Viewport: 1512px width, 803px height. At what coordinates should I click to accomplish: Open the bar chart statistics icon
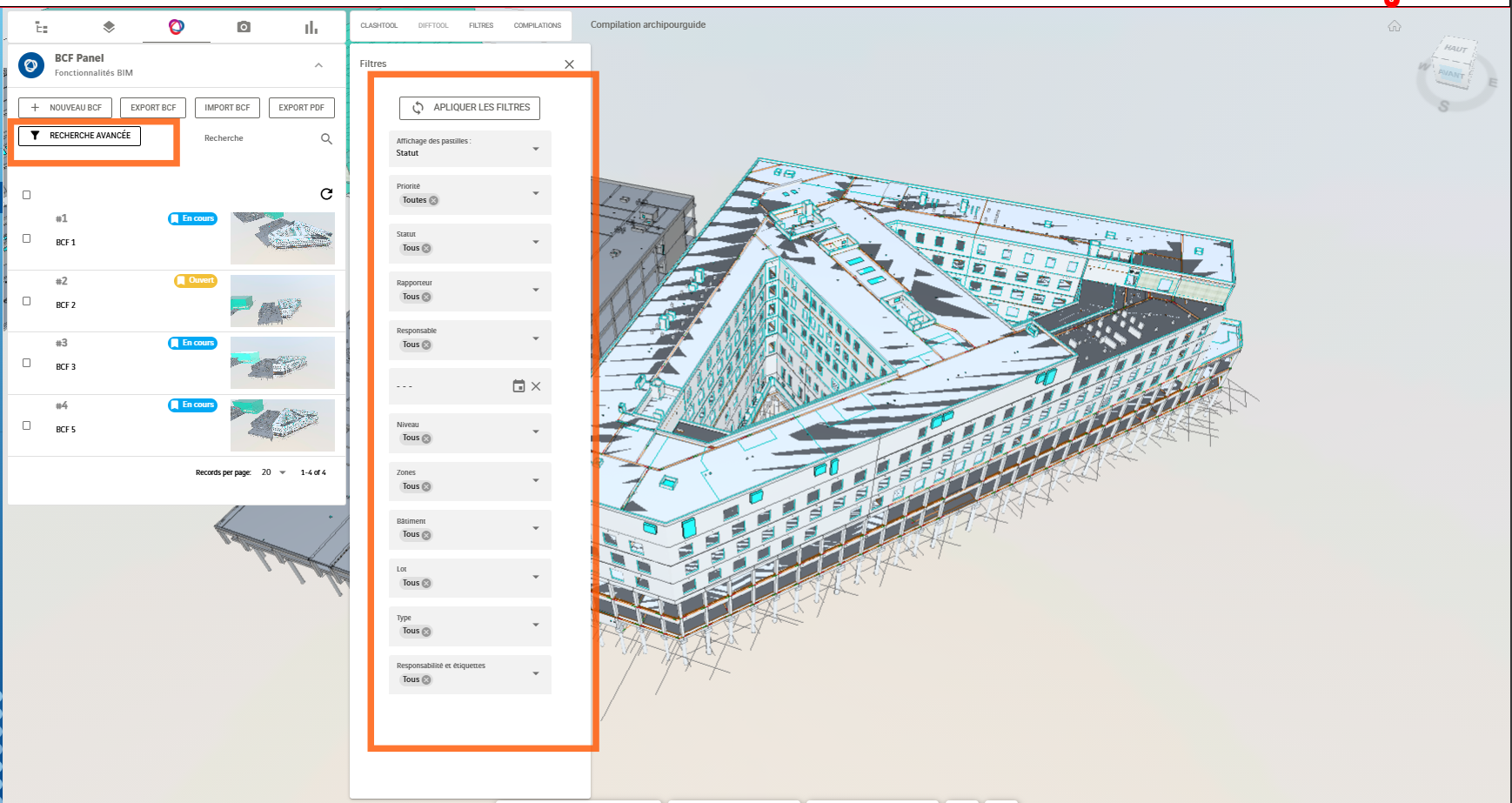click(x=311, y=27)
